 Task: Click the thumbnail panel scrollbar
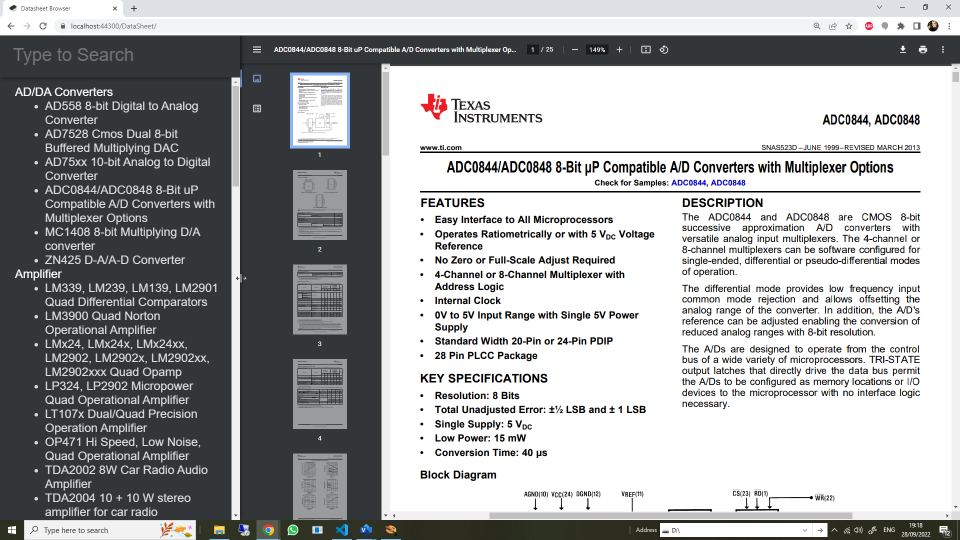click(x=386, y=113)
